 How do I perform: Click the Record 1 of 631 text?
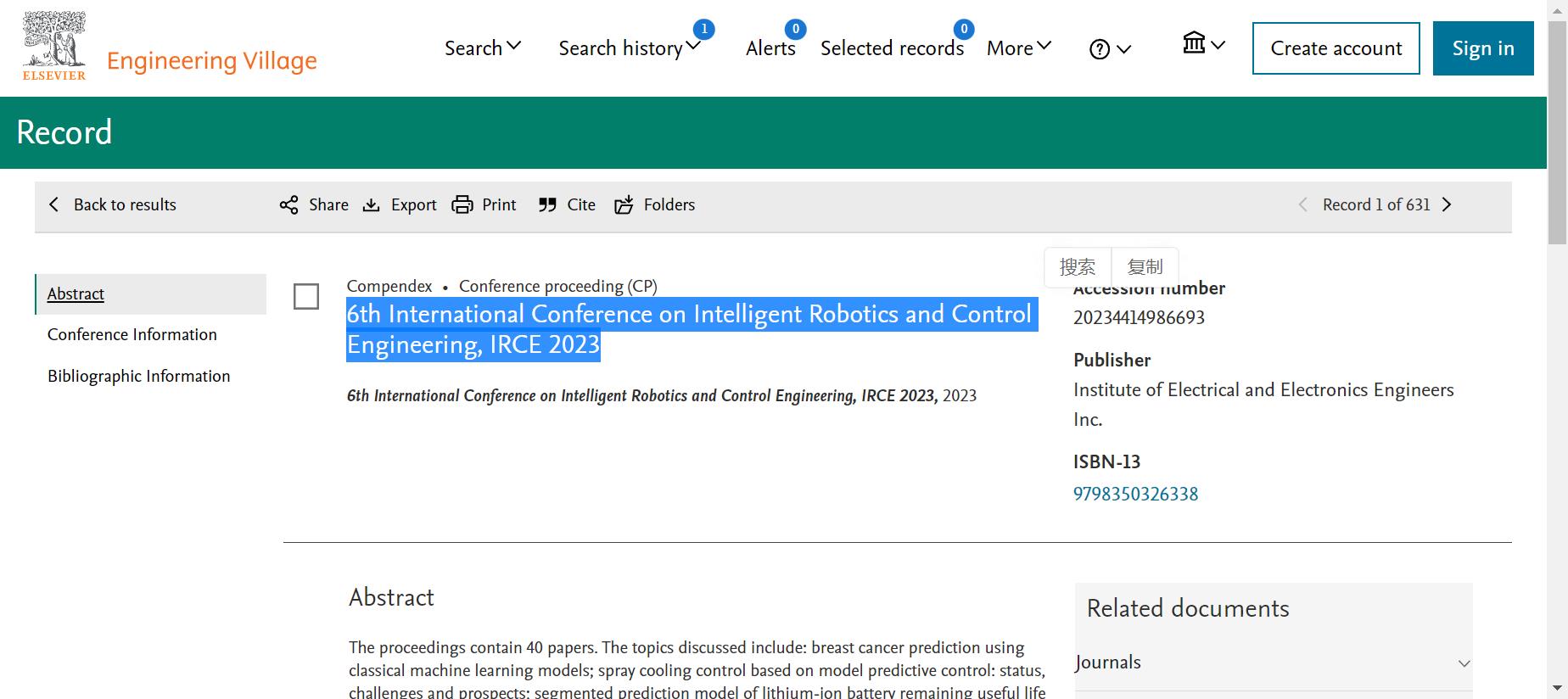[x=1376, y=204]
